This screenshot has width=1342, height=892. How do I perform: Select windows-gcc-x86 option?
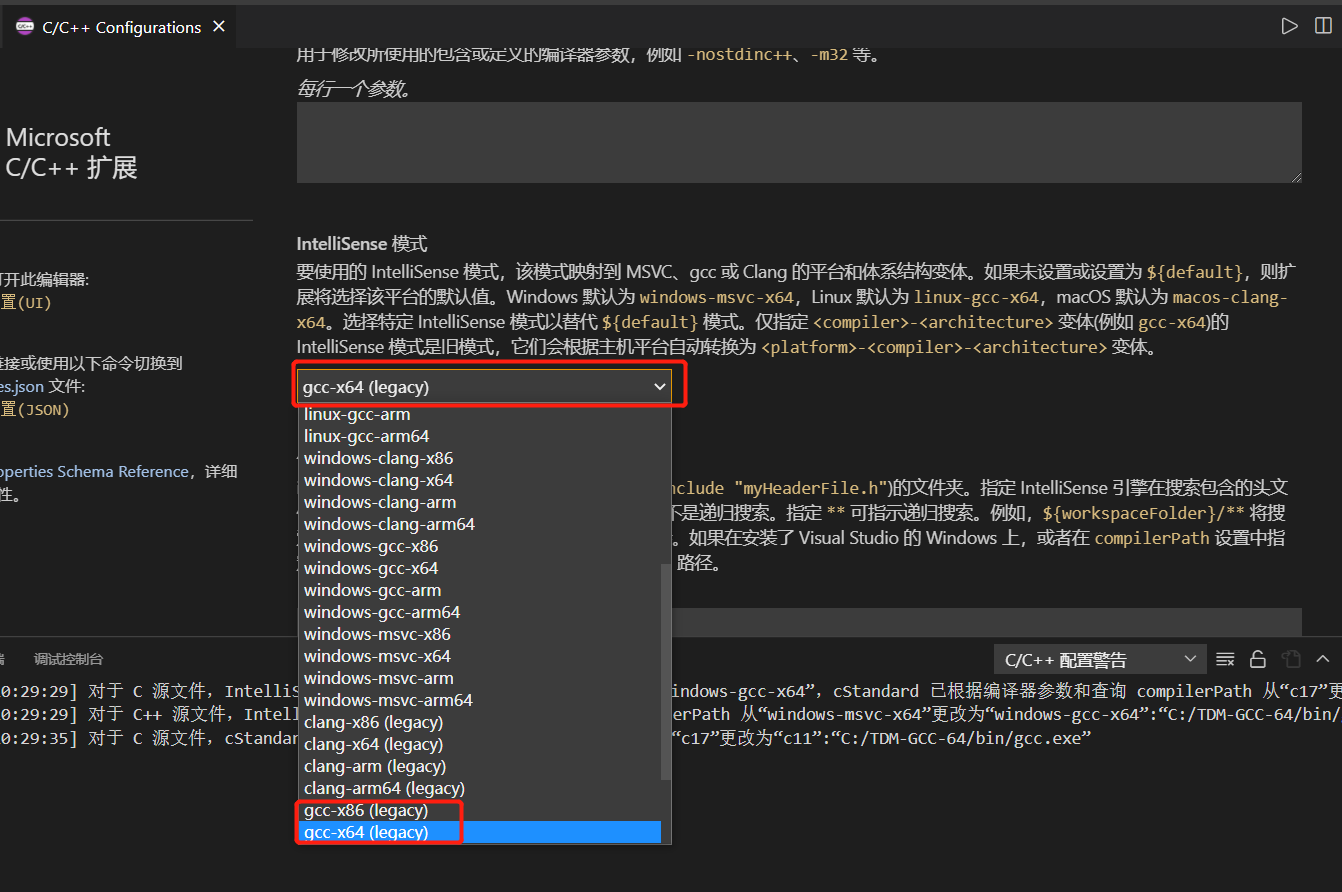point(480,546)
